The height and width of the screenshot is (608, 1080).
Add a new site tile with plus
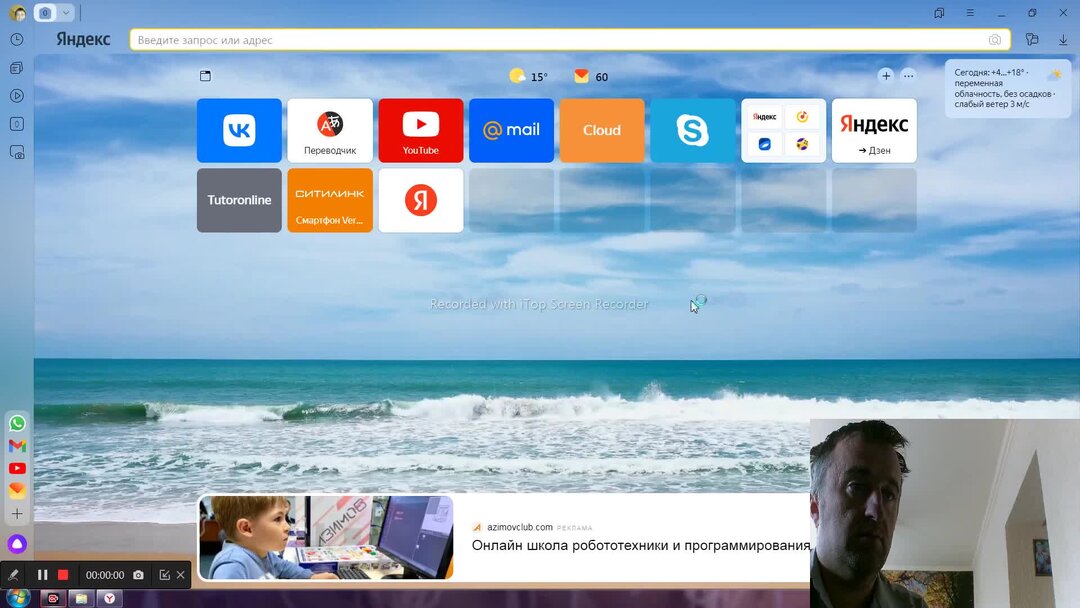tap(886, 76)
